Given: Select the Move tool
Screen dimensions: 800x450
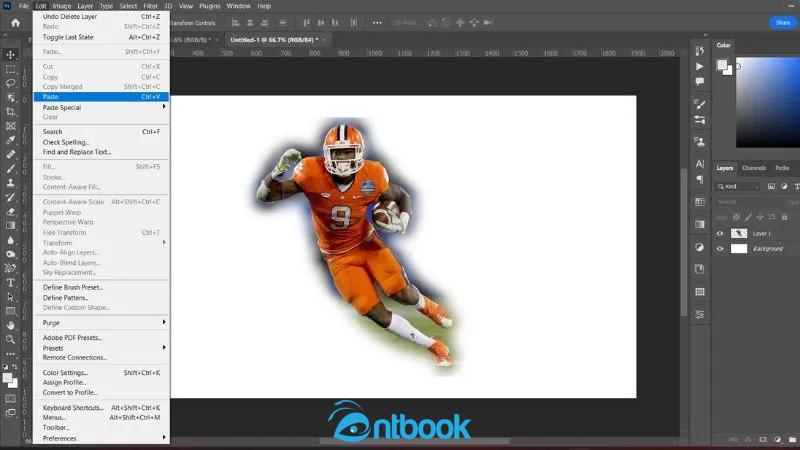Looking at the screenshot, I should (x=11, y=55).
